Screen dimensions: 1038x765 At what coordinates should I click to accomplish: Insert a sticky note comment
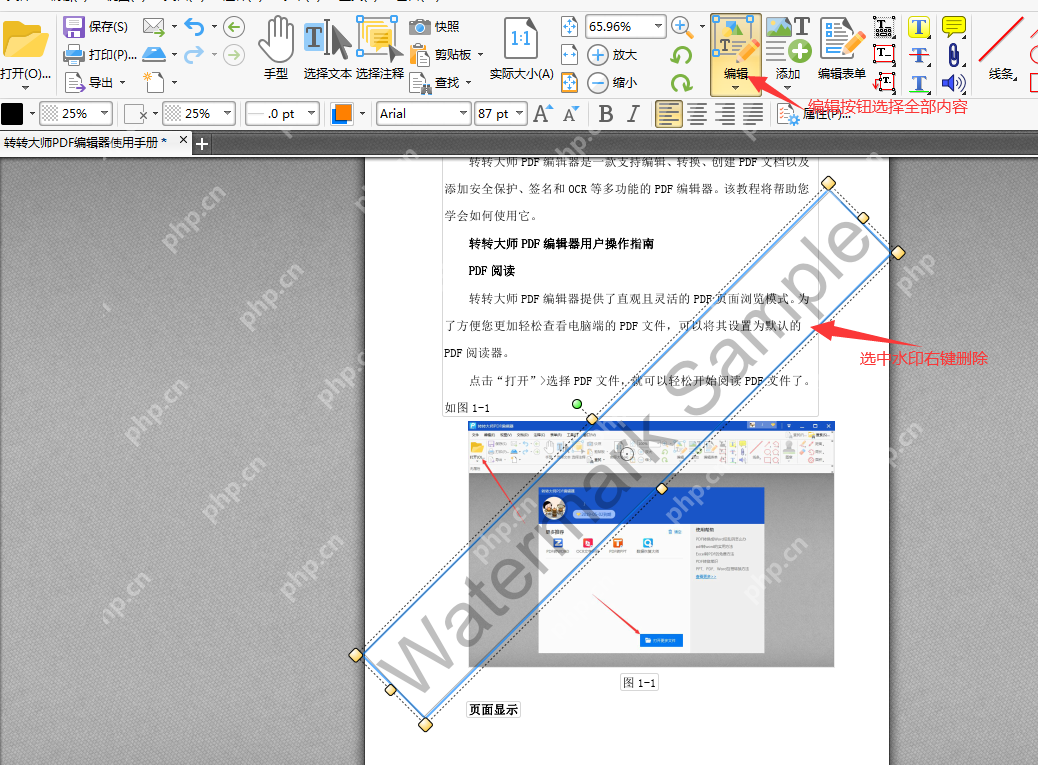click(x=955, y=25)
